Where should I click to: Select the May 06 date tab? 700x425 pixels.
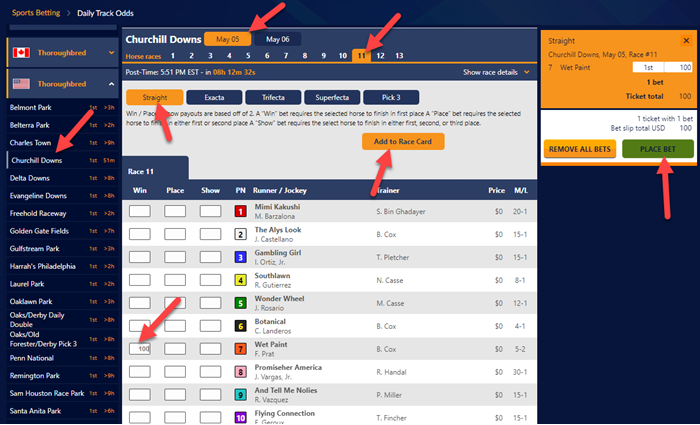tap(277, 39)
